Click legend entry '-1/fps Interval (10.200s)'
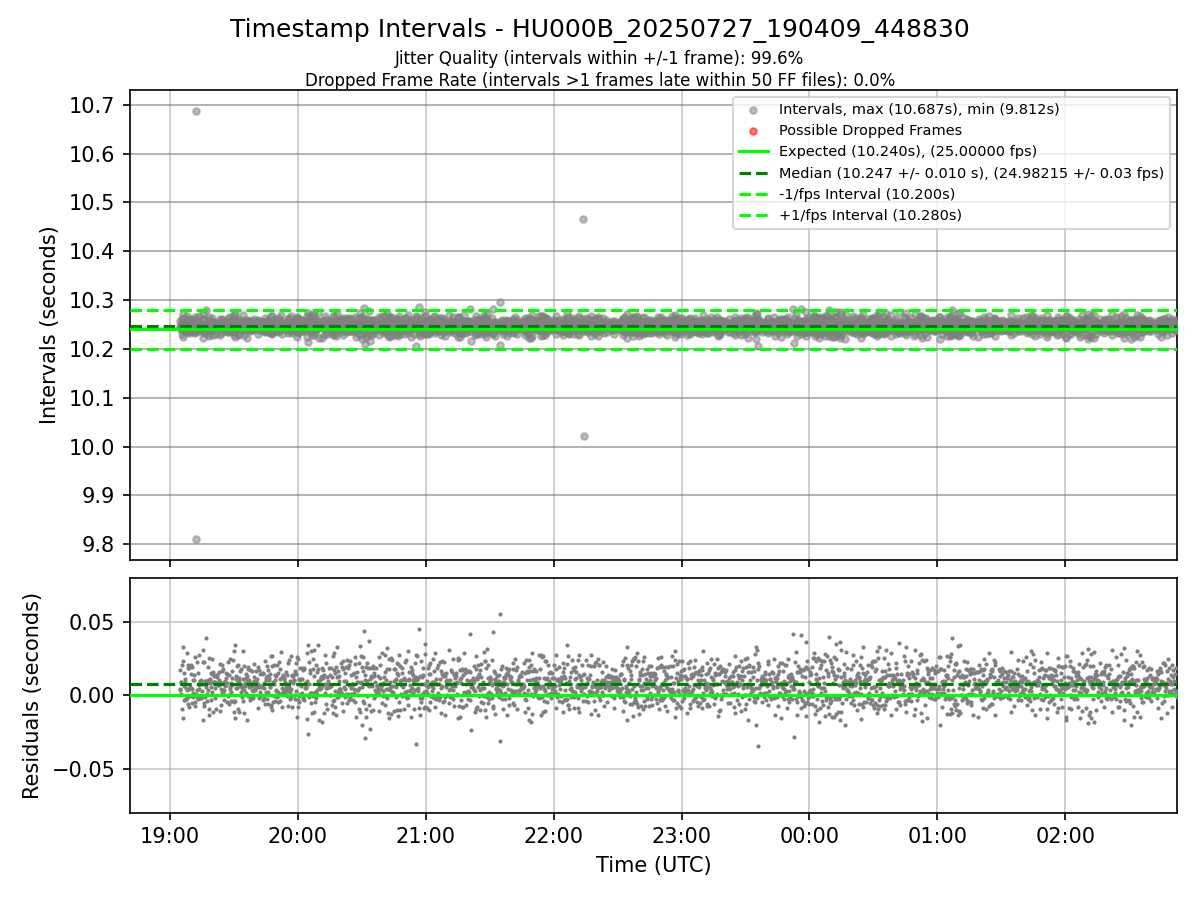The image size is (1200, 900). [867, 194]
